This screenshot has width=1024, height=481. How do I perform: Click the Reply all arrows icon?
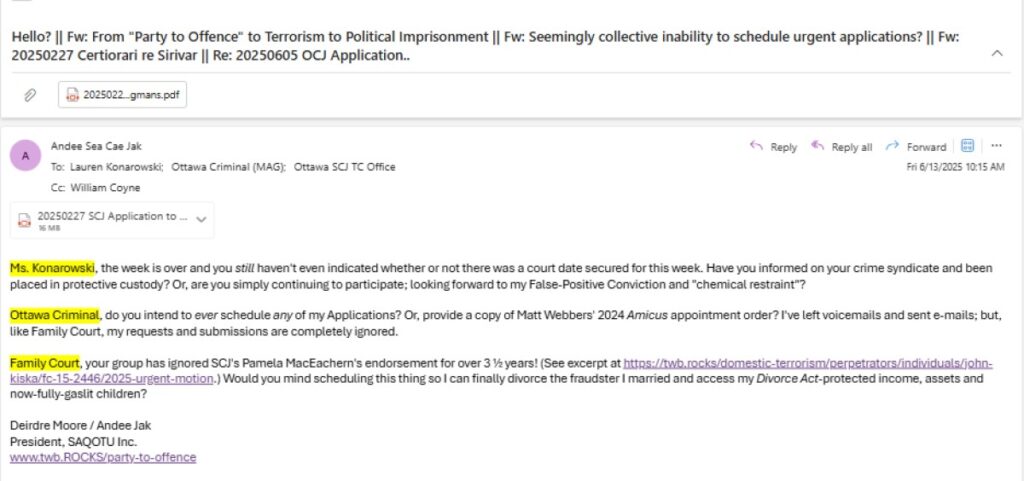tap(818, 146)
